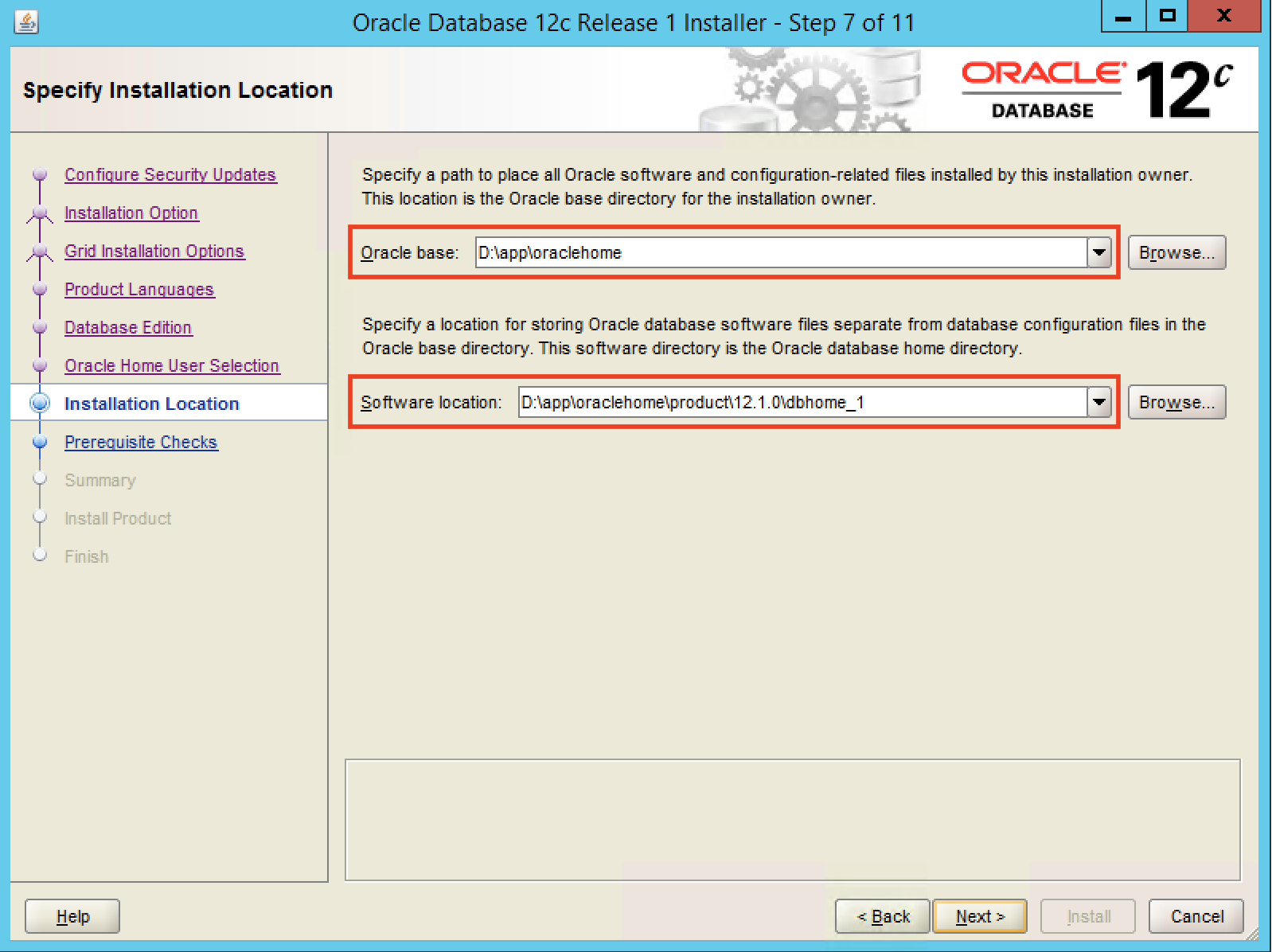
Task: Open the Installation Option step
Action: 131,213
